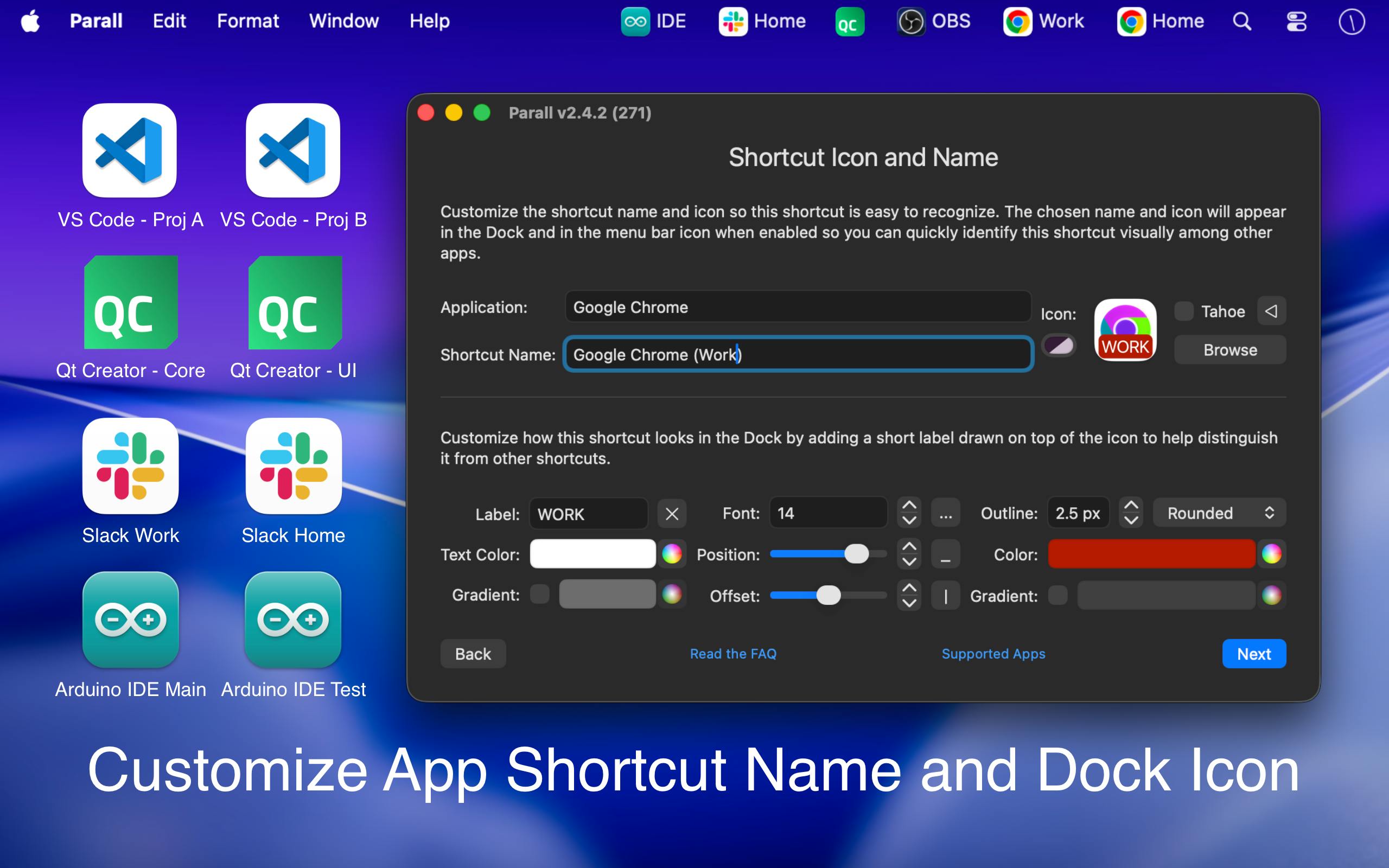Toggle the light/dark icon appearance switch
The width and height of the screenshot is (1389, 868).
1059,346
